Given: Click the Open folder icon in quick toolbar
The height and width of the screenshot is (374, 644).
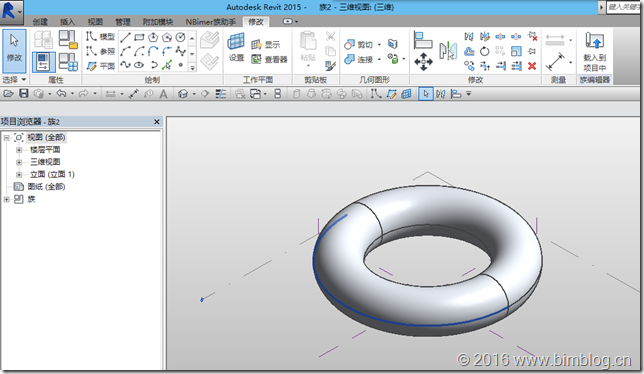Looking at the screenshot, I should tap(9, 94).
